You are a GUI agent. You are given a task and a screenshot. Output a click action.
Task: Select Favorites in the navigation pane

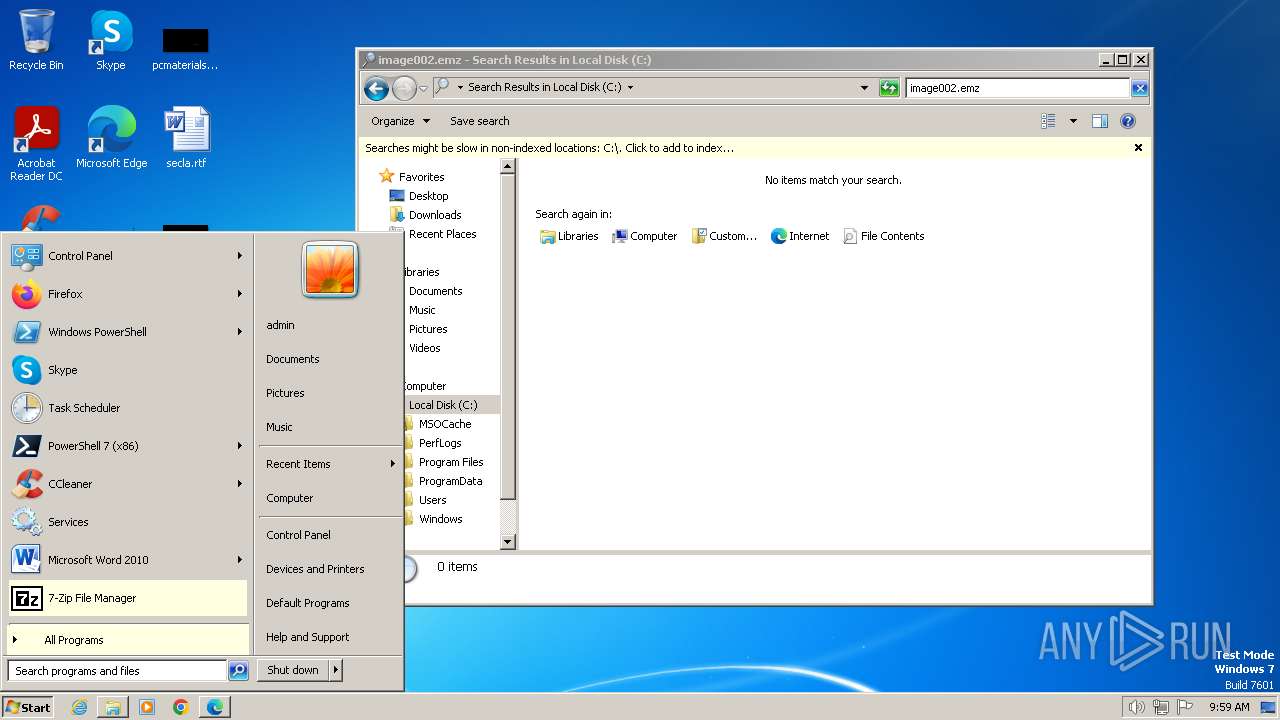[421, 177]
